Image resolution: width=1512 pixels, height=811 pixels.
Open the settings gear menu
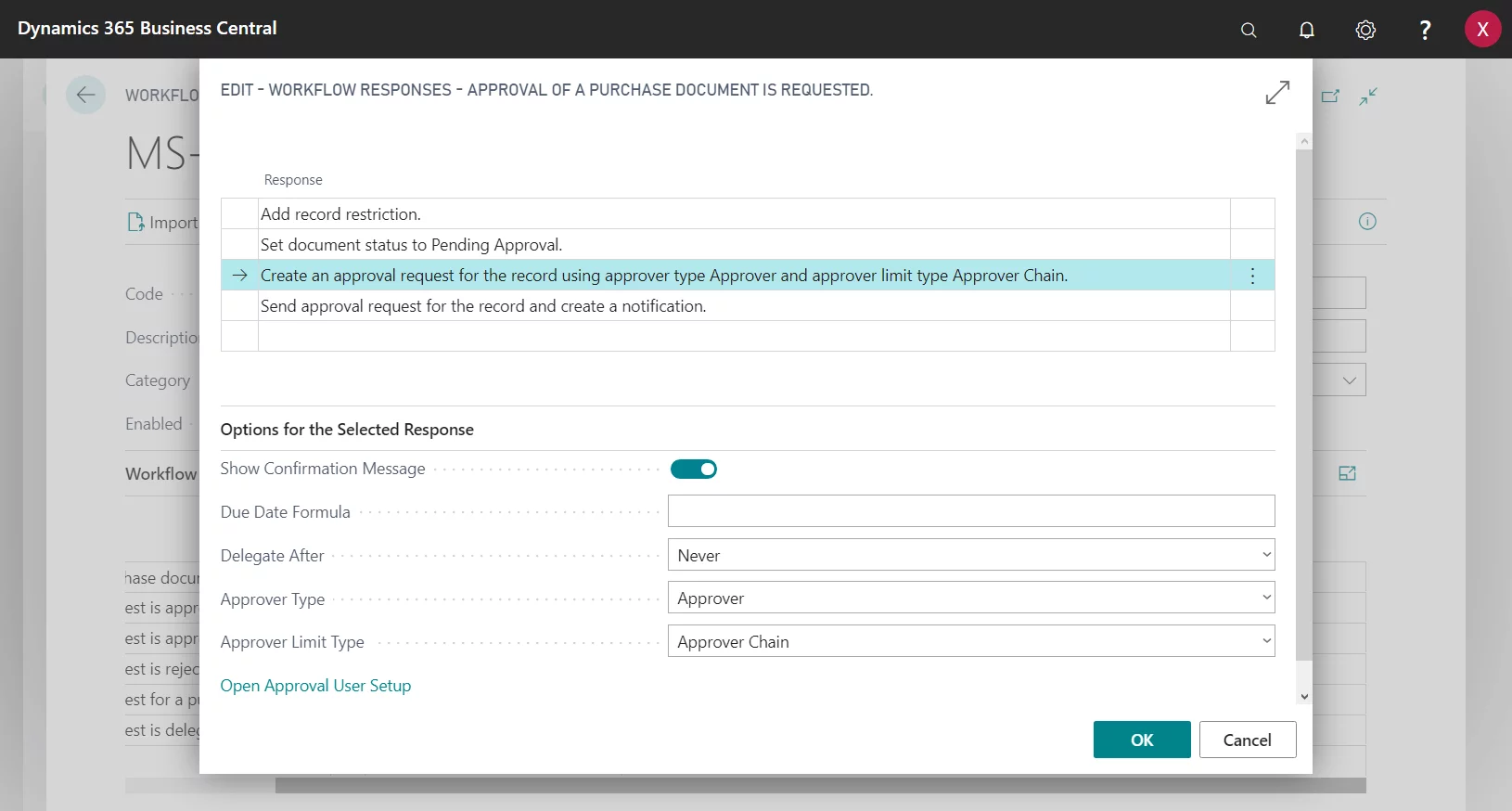coord(1365,30)
